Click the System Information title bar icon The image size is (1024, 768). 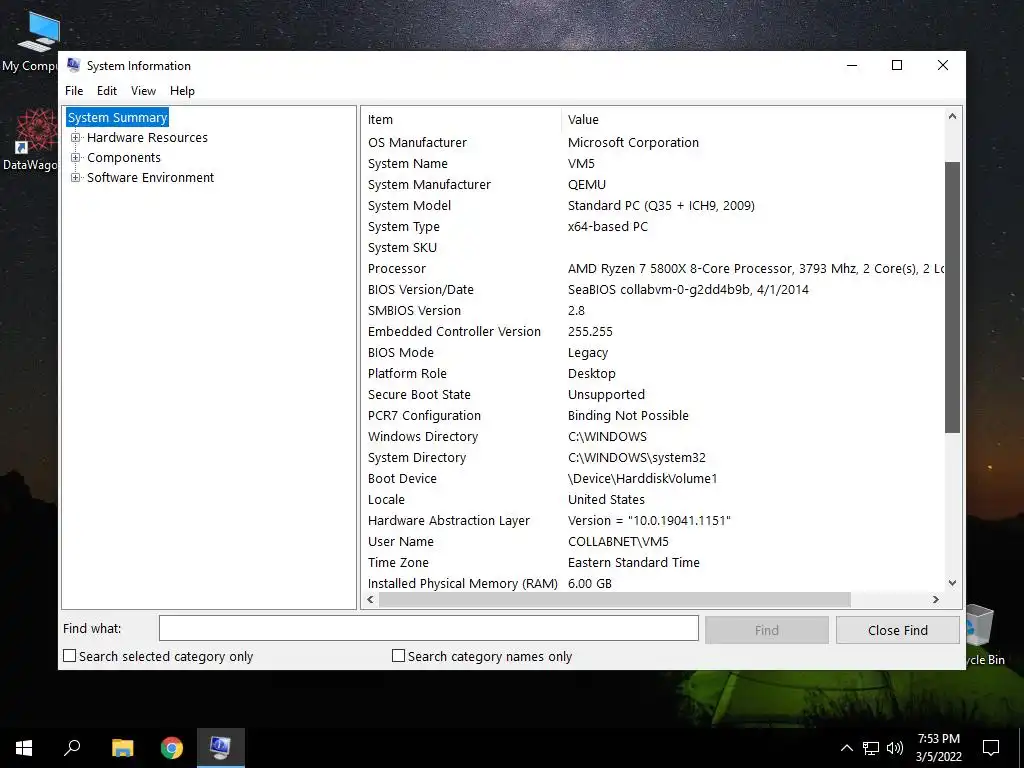coord(74,65)
